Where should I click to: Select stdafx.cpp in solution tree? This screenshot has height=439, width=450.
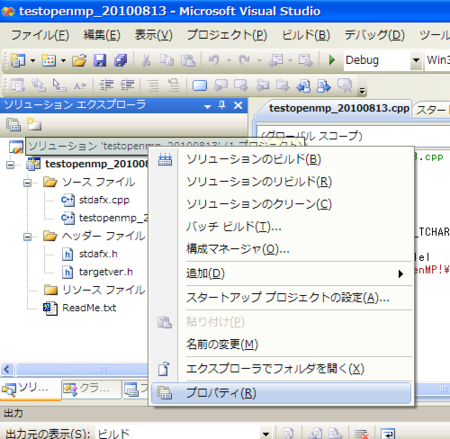tap(104, 200)
